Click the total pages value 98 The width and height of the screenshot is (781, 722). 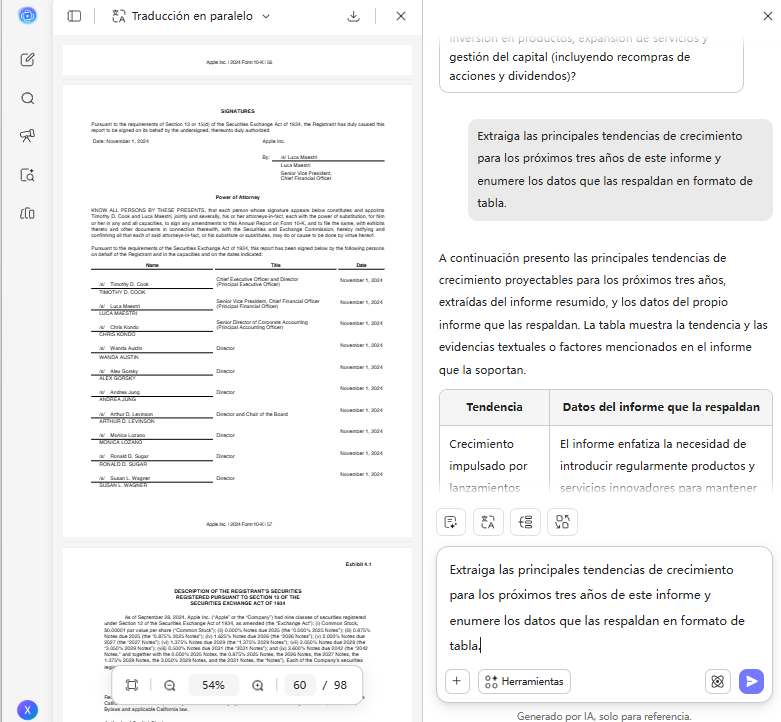(340, 685)
